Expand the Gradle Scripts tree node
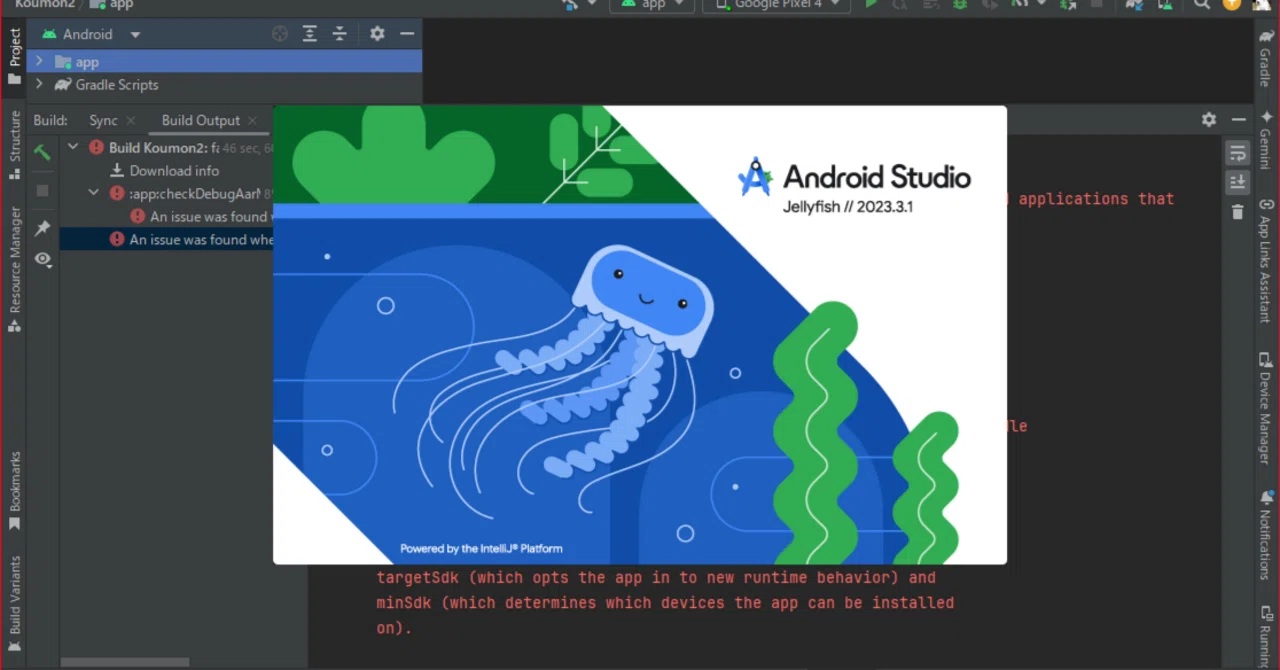The height and width of the screenshot is (670, 1280). click(39, 85)
